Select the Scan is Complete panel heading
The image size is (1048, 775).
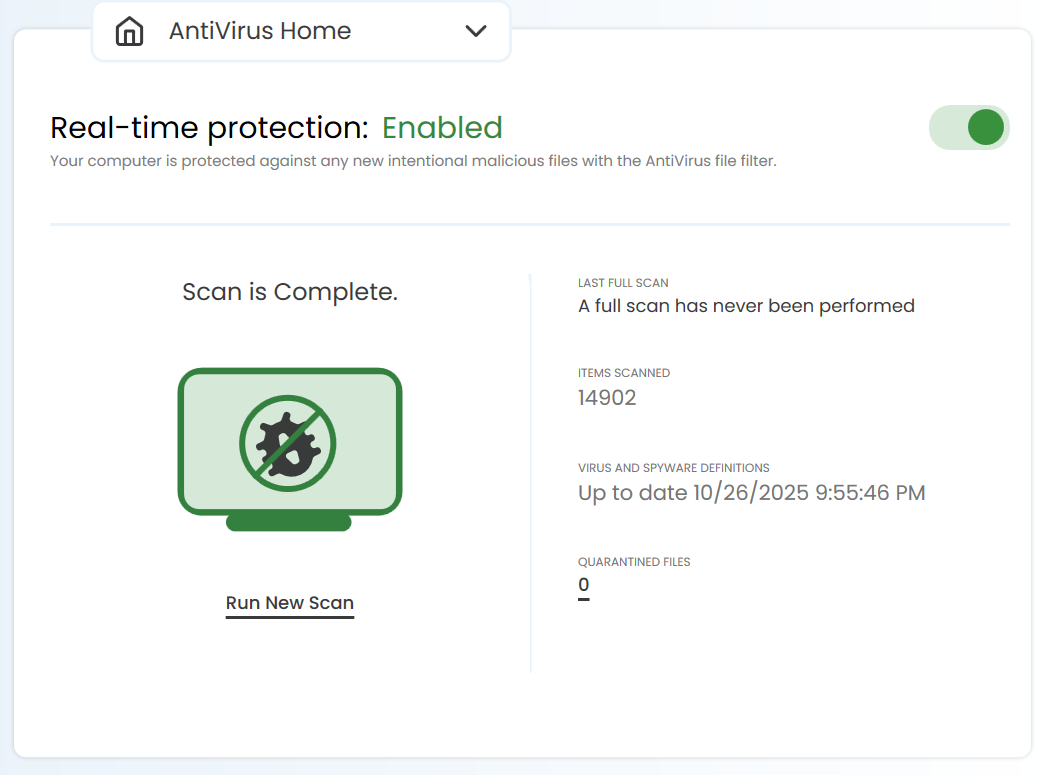tap(289, 291)
